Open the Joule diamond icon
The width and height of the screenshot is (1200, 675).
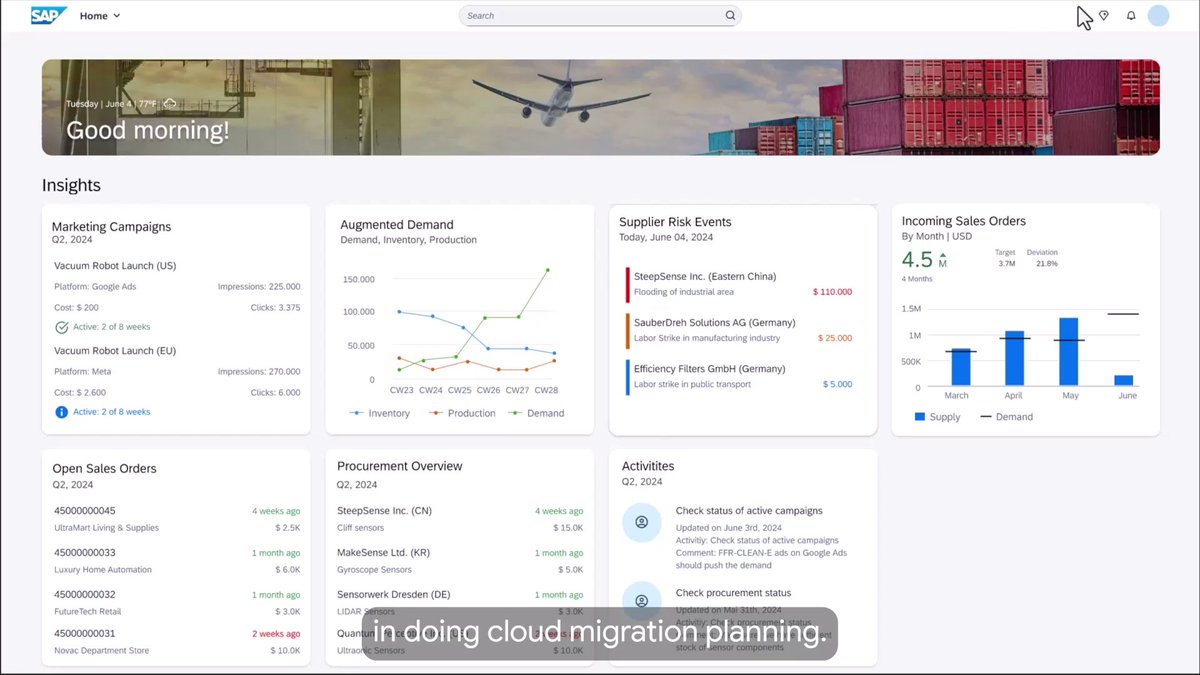[x=1104, y=16]
